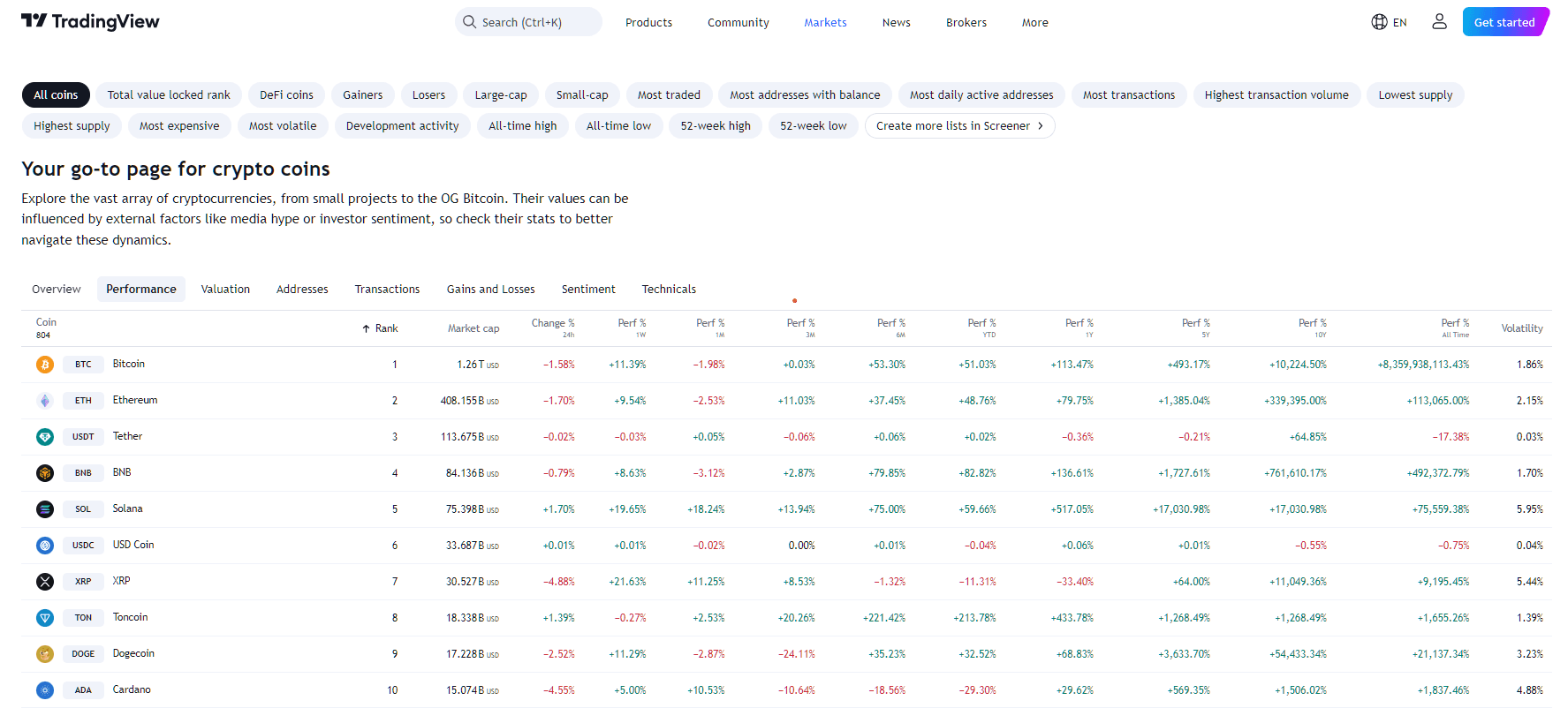The height and width of the screenshot is (708, 1568).
Task: Open the Markets menu
Action: pyautogui.click(x=825, y=22)
